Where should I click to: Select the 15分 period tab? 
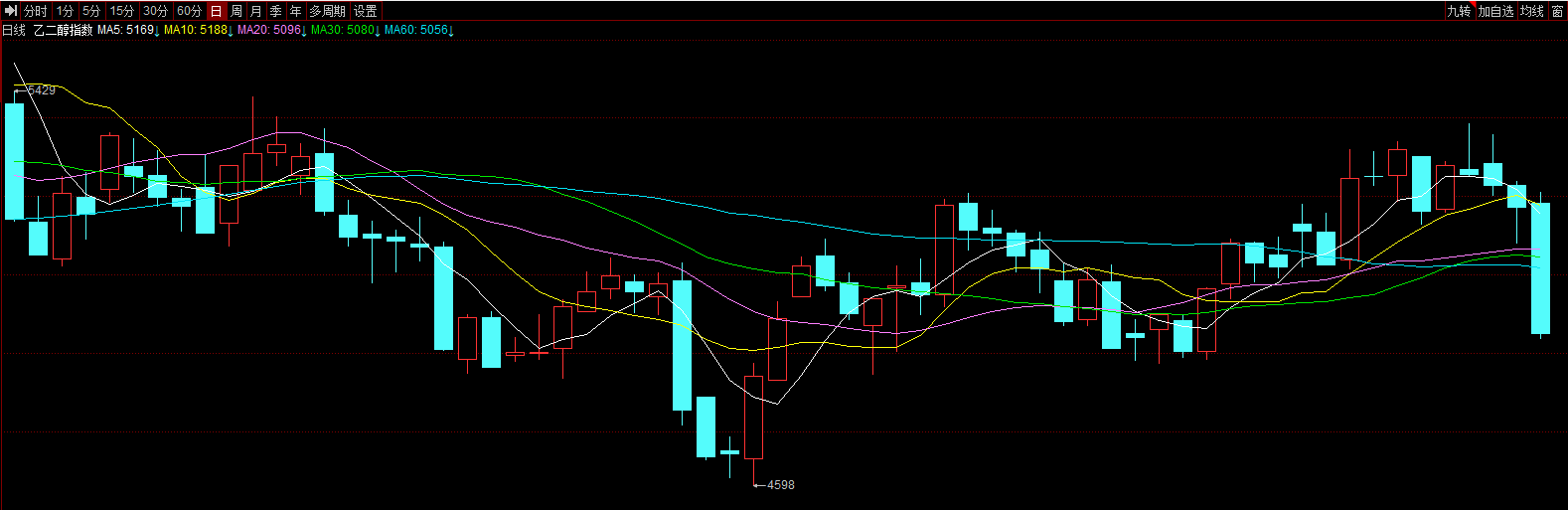pyautogui.click(x=122, y=11)
